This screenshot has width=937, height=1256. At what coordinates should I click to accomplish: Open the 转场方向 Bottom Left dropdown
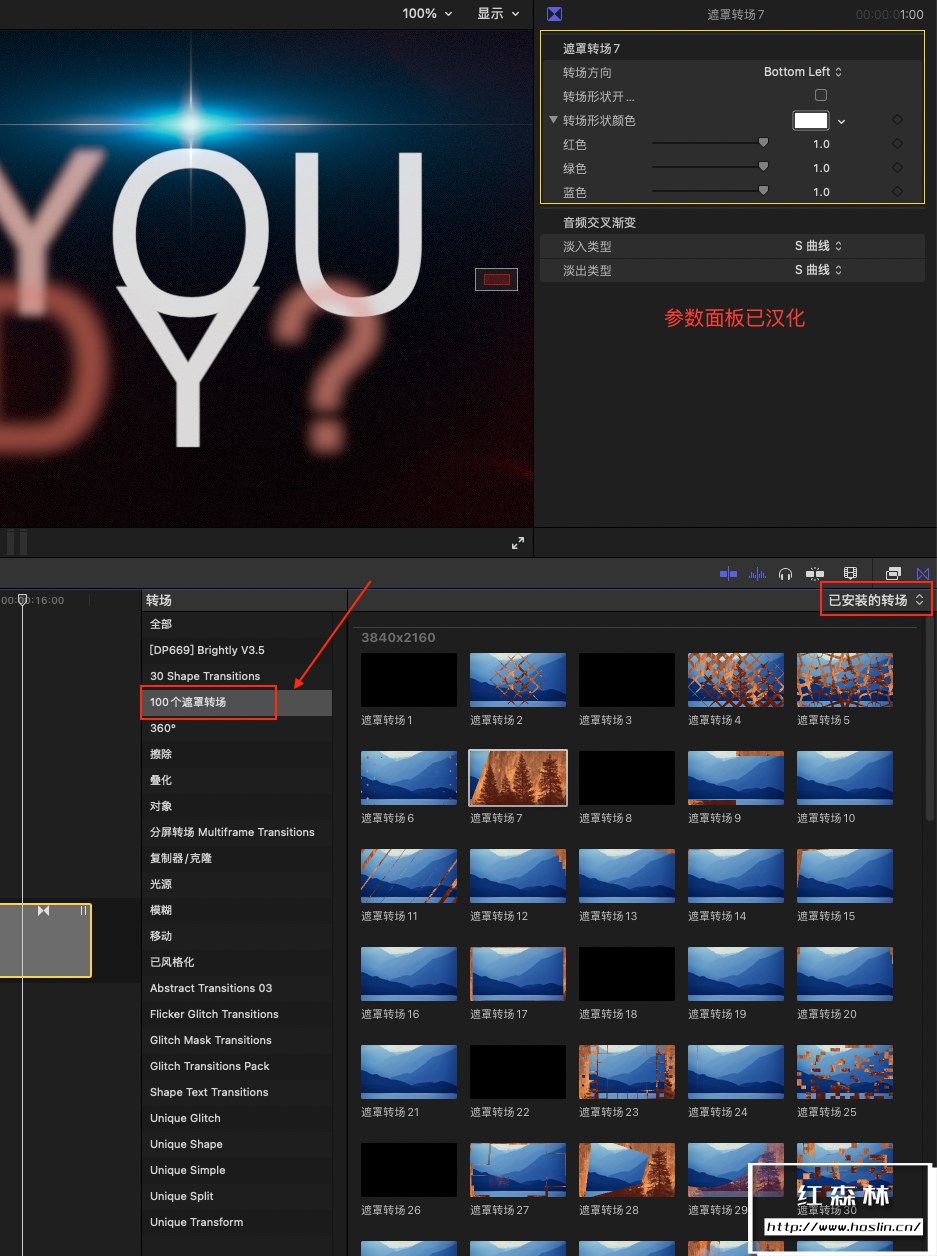point(803,72)
